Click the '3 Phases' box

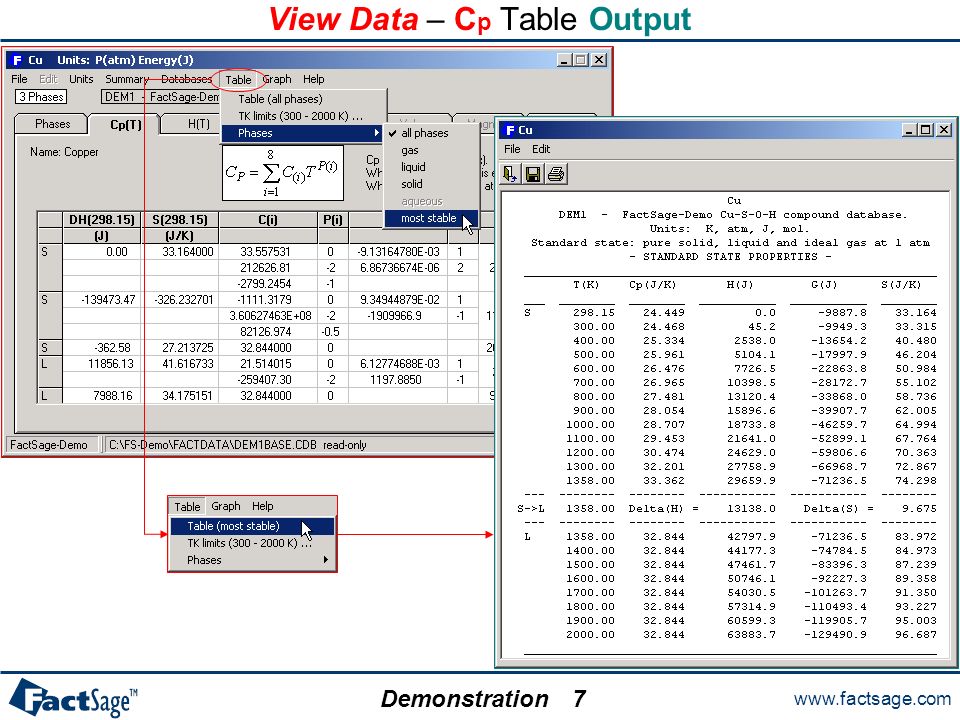point(41,97)
